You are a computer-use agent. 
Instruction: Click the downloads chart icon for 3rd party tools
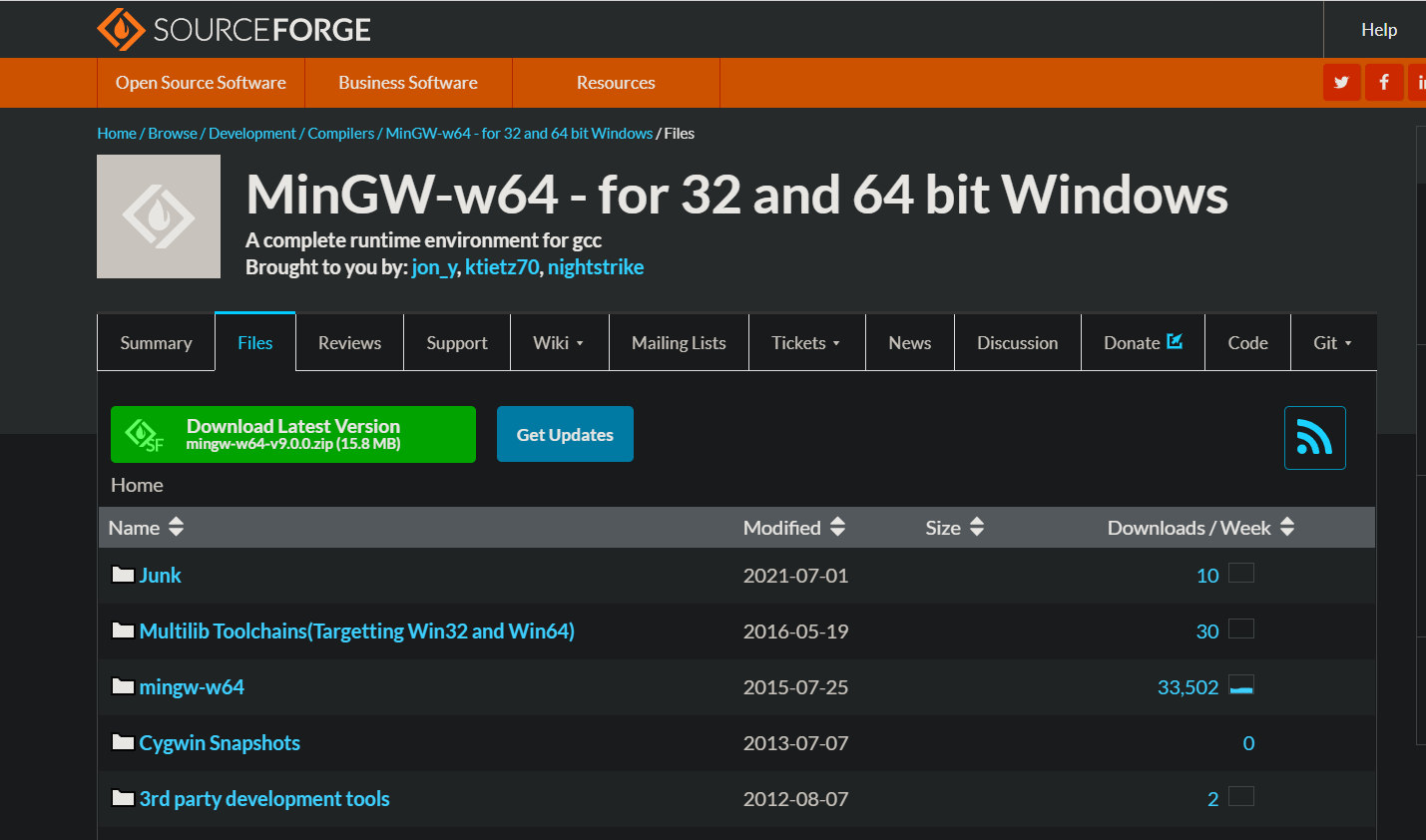[1241, 796]
